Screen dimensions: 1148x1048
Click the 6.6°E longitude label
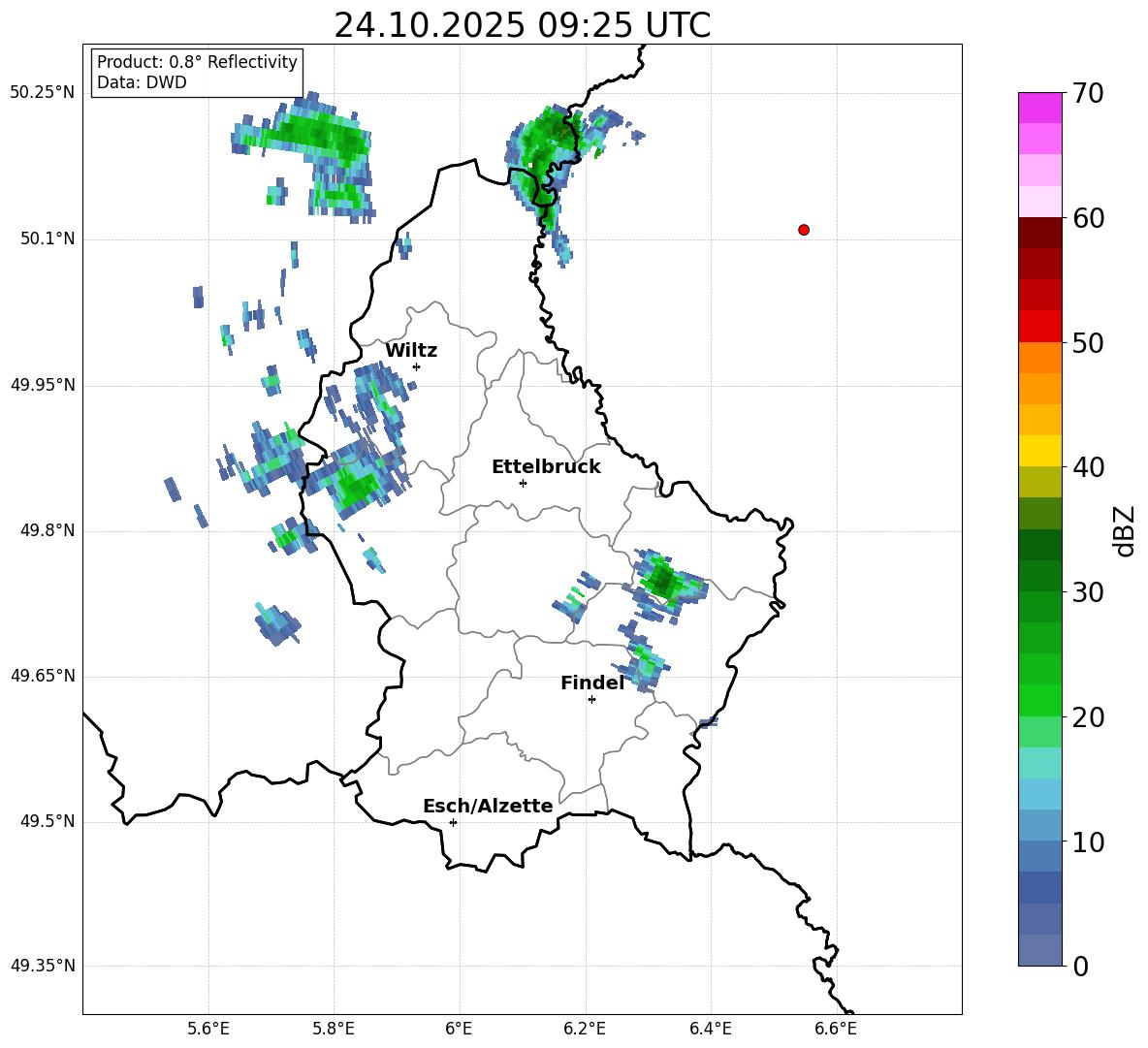(x=836, y=1029)
